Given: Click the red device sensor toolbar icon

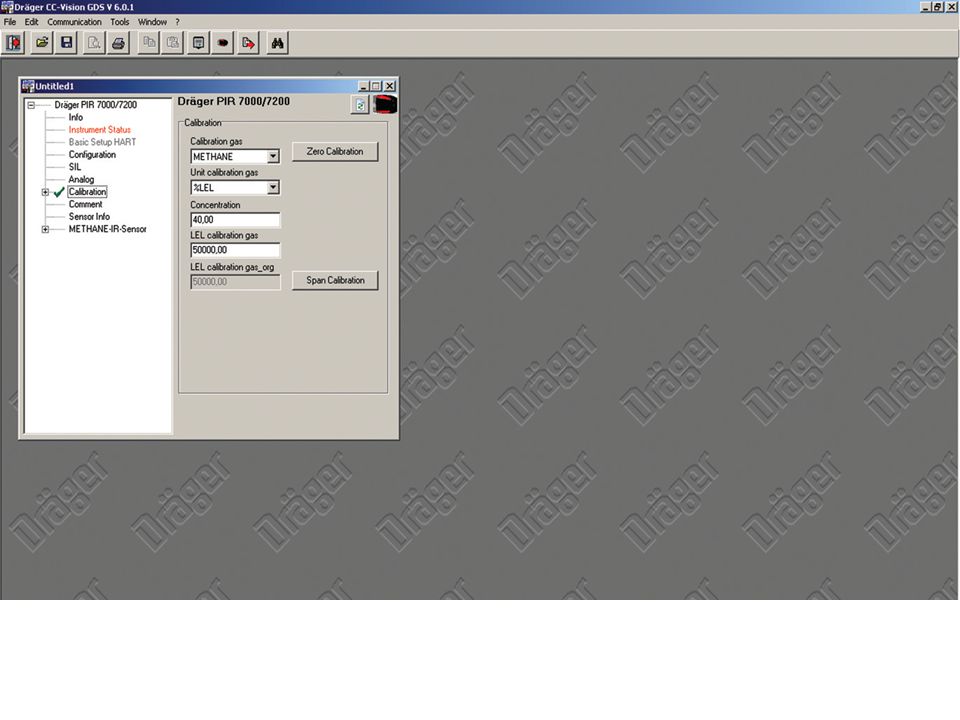Looking at the screenshot, I should (223, 43).
